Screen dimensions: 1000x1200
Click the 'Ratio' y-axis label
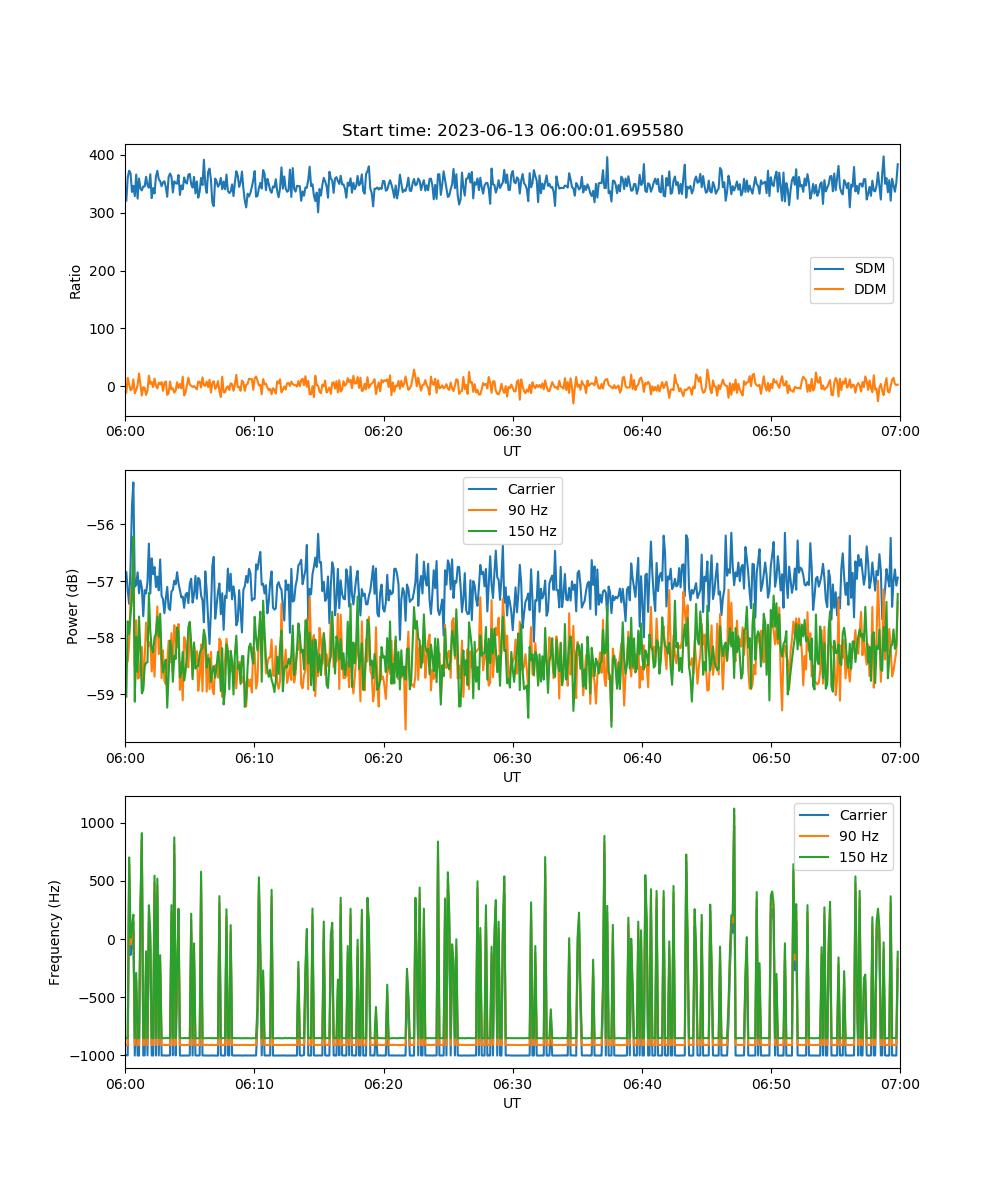coord(76,280)
